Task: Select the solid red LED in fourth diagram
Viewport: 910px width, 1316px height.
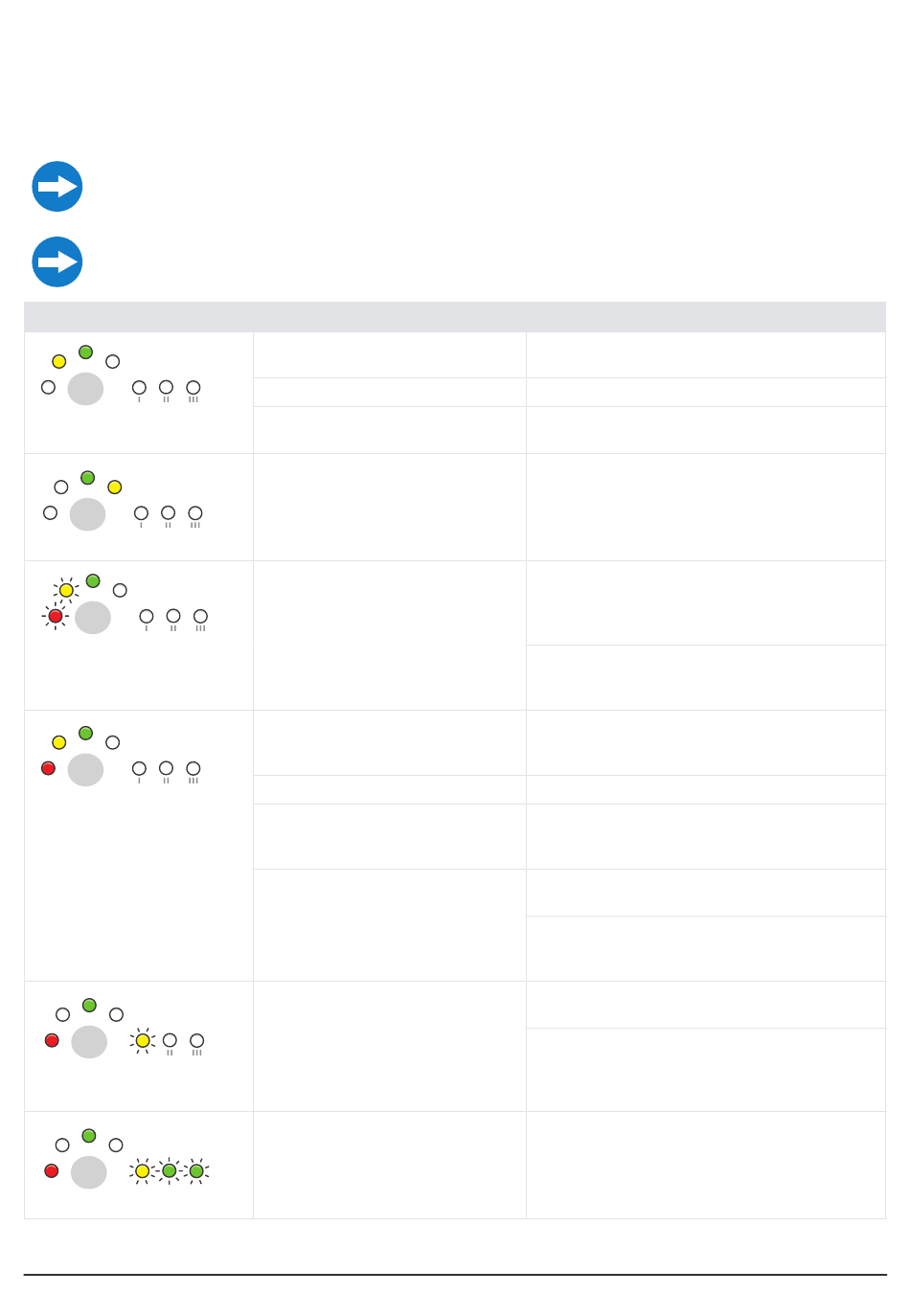Action: click(x=48, y=768)
